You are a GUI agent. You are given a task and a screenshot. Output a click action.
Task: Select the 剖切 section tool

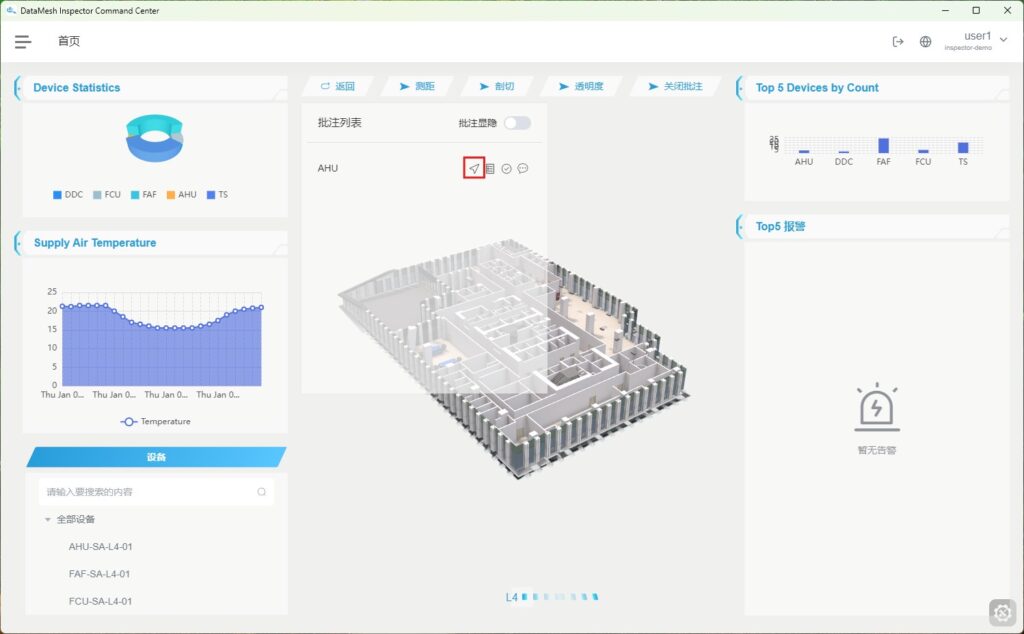[497, 86]
